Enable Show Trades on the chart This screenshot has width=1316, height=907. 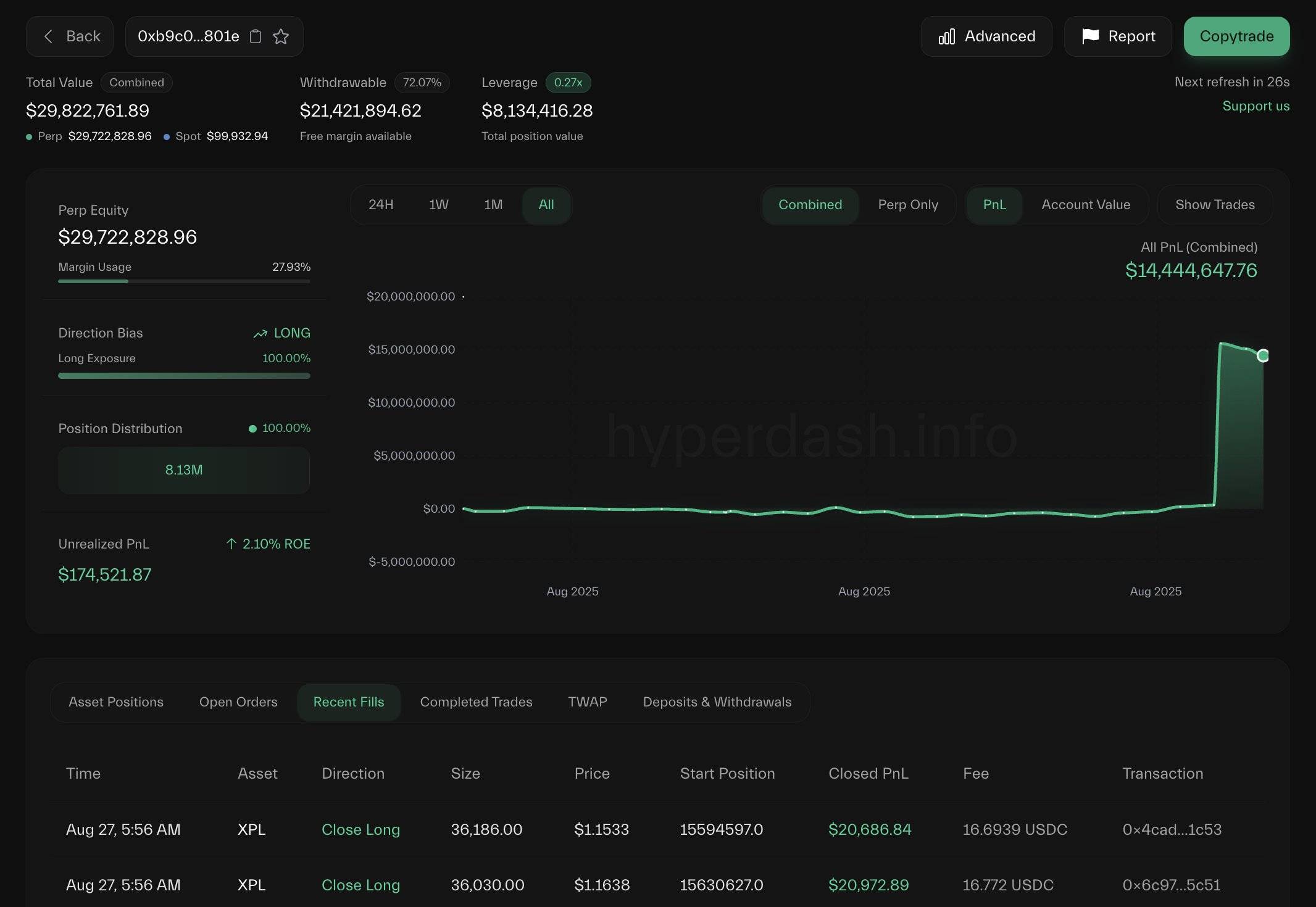[x=1215, y=205]
